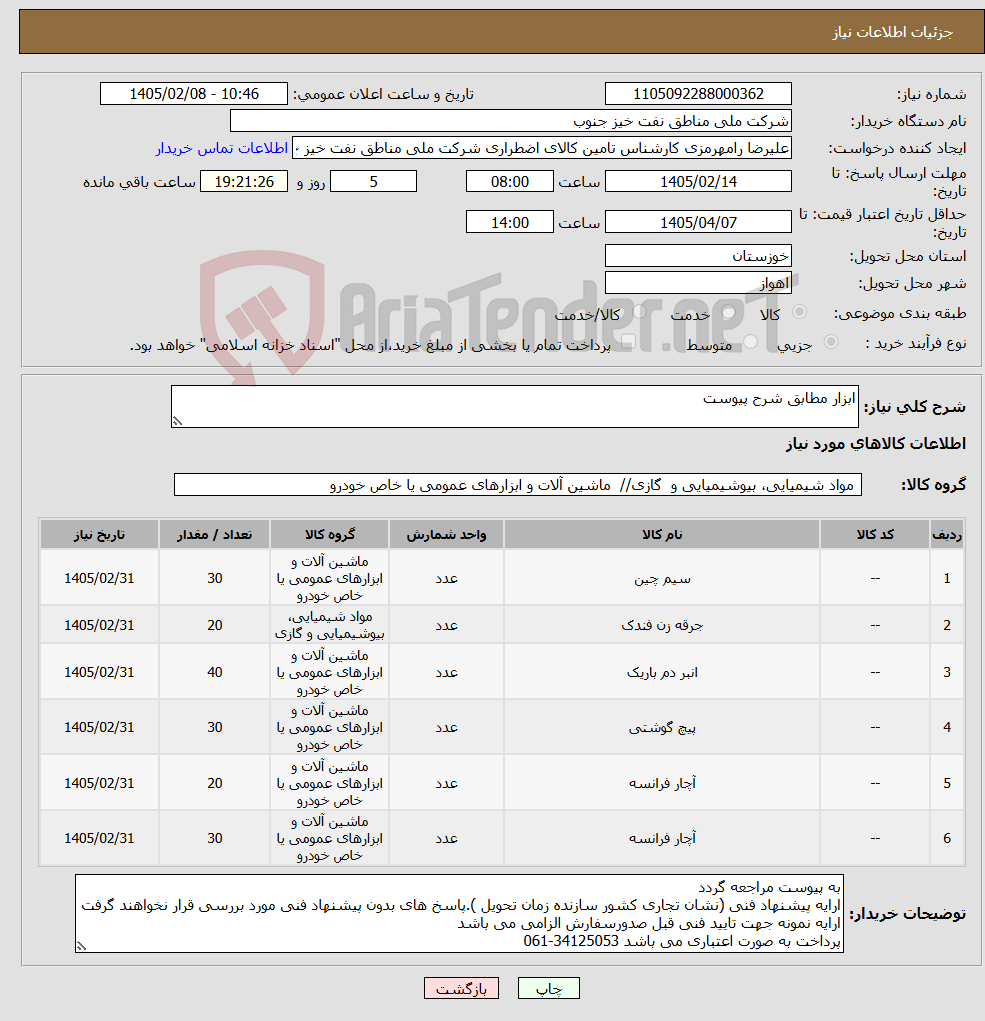Click the گروه کالا table column header
The image size is (985, 1021).
(329, 535)
